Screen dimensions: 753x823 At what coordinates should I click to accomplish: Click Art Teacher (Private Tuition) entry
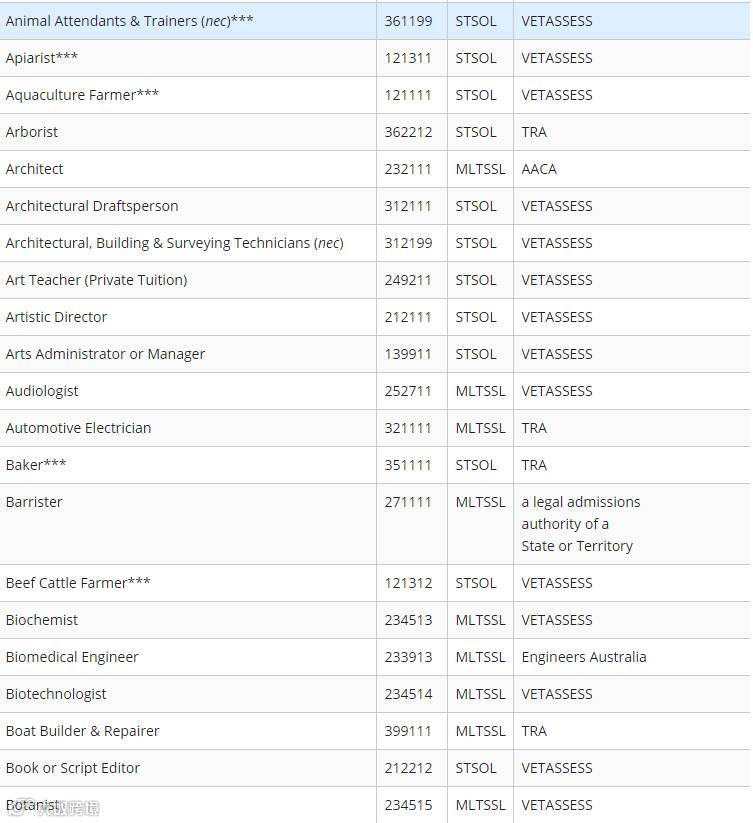click(x=97, y=280)
